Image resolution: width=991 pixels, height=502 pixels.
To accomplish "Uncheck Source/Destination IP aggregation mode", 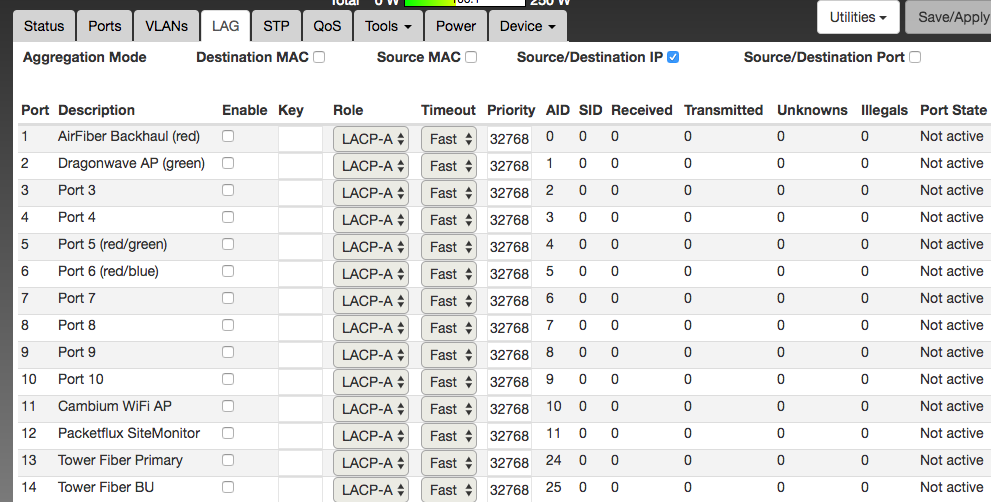I will (673, 58).
